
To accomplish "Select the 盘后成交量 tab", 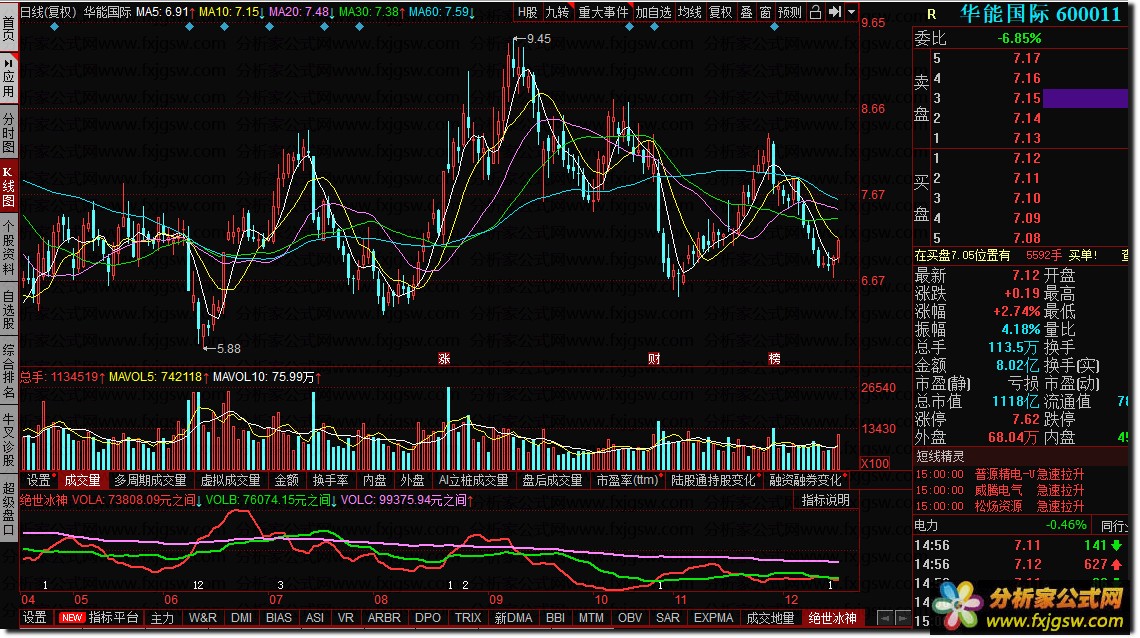I will [553, 480].
